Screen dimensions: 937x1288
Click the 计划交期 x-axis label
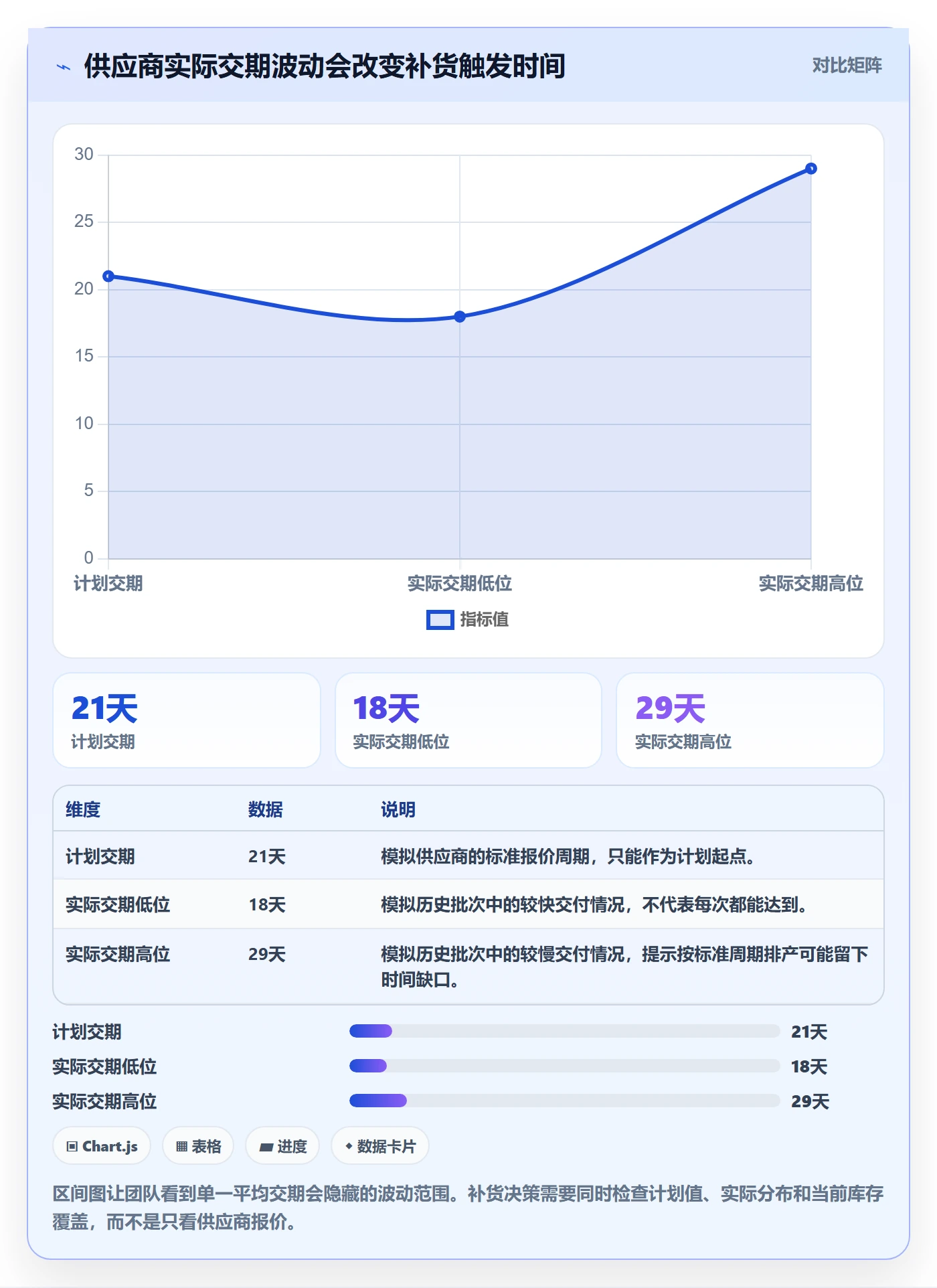tap(108, 584)
